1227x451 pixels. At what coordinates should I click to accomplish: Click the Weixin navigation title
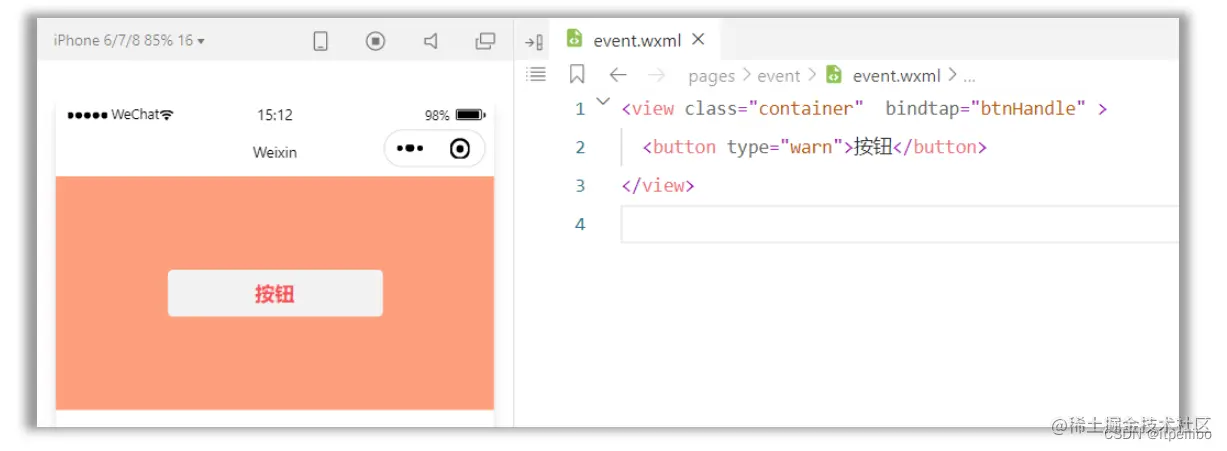[275, 153]
